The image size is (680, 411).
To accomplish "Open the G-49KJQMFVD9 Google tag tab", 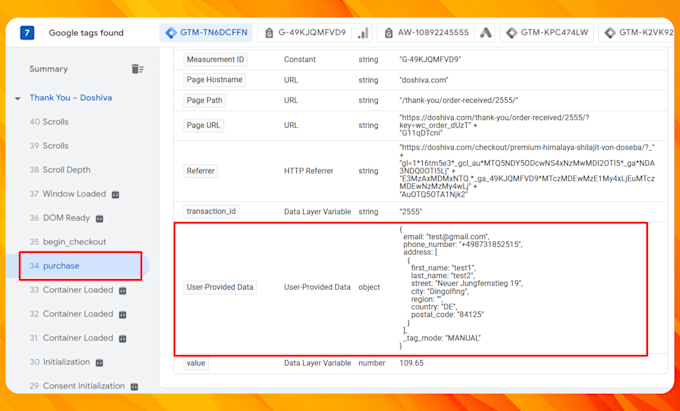I will coord(314,33).
